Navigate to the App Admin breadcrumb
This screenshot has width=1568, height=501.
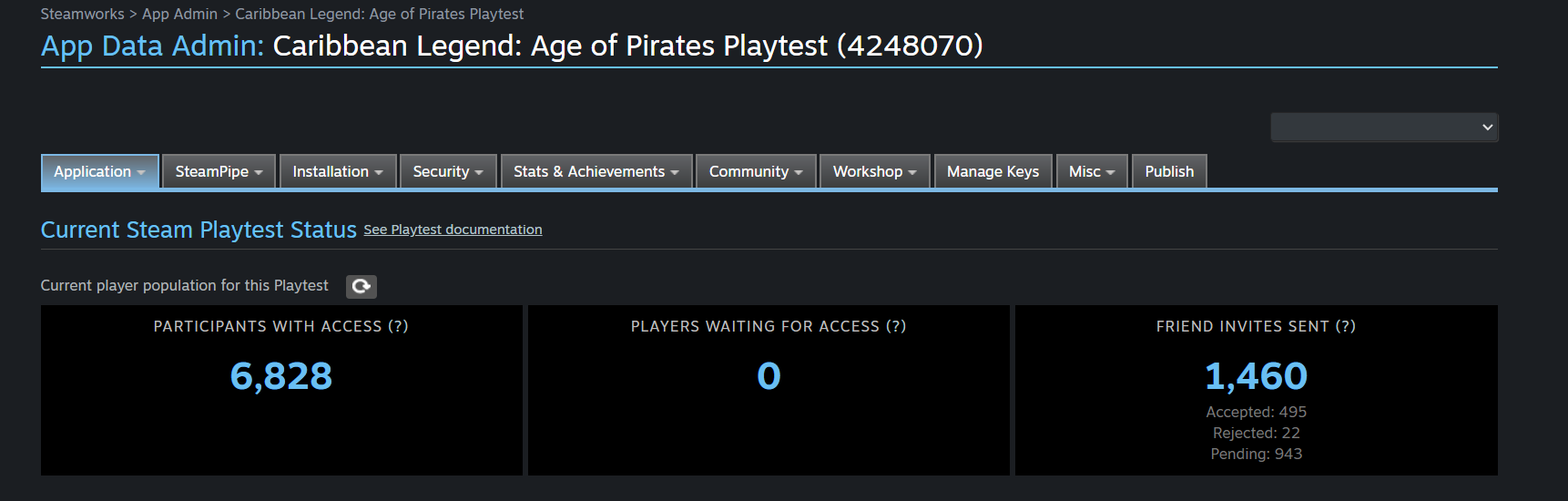point(179,14)
